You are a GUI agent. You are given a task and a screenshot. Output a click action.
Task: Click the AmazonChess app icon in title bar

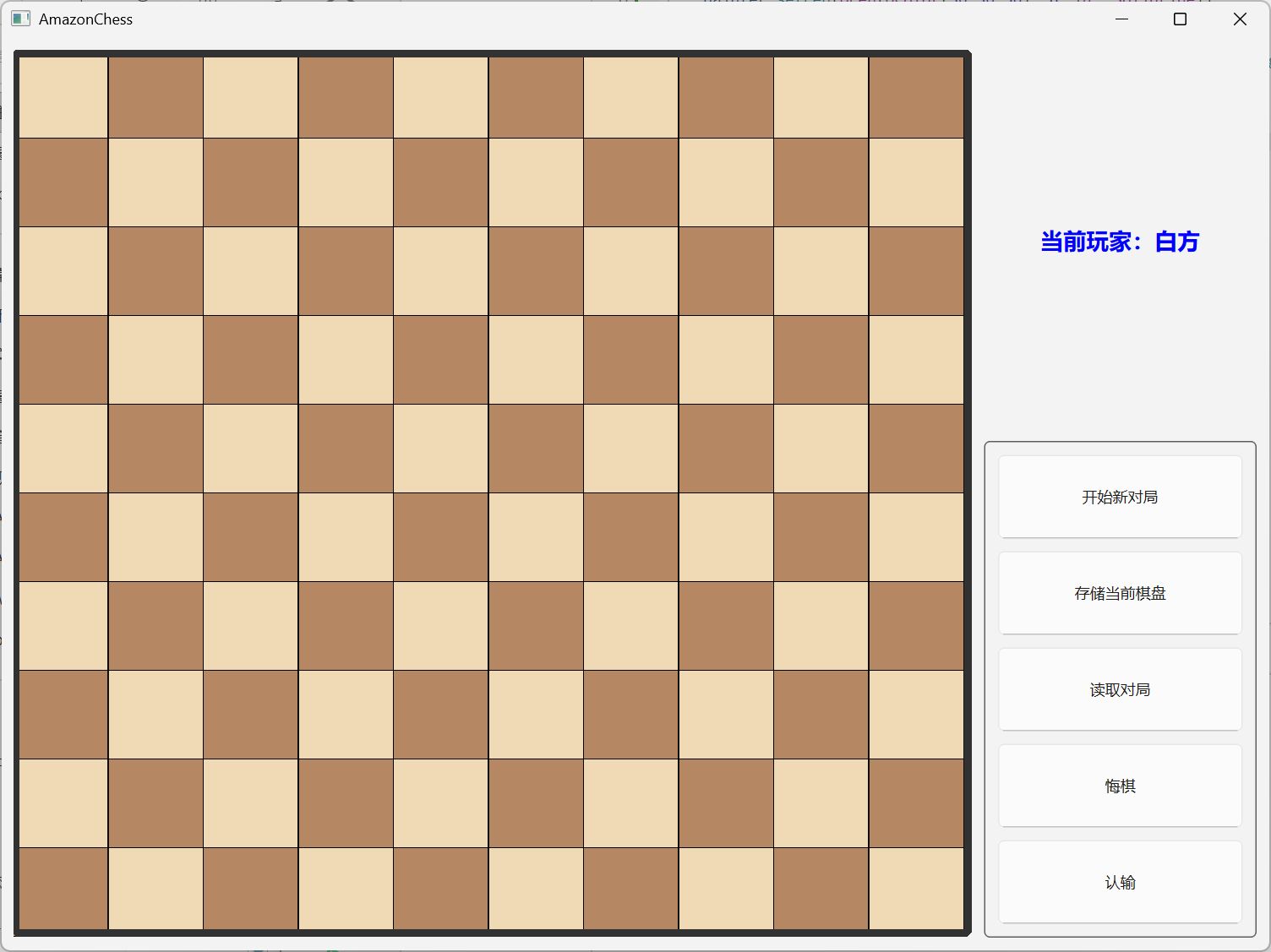(21, 19)
